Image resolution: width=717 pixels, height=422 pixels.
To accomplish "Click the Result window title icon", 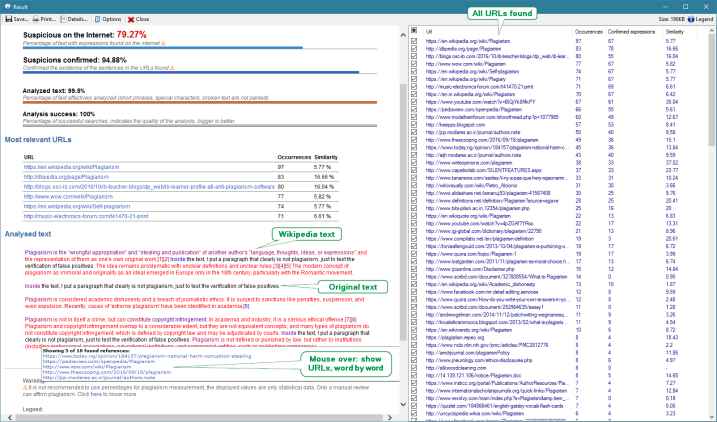I will click(6, 5).
